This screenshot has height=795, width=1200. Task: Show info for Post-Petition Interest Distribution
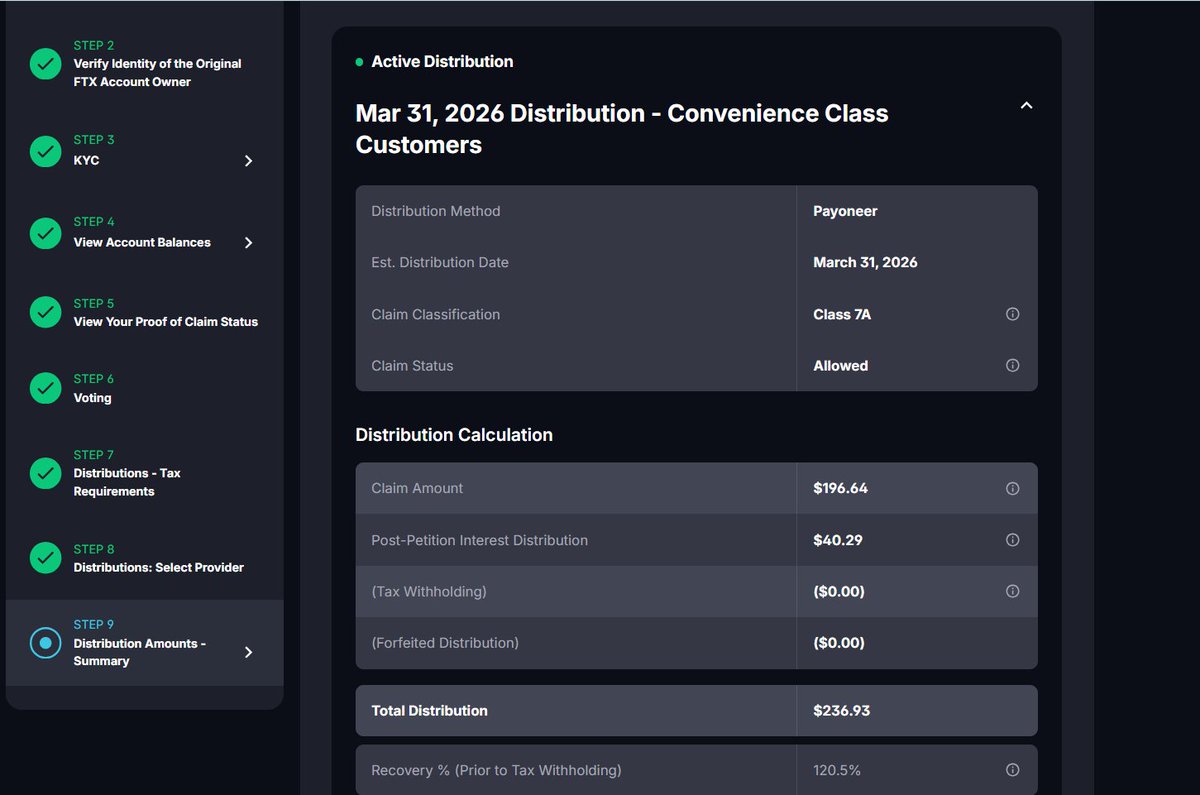[x=1012, y=540]
